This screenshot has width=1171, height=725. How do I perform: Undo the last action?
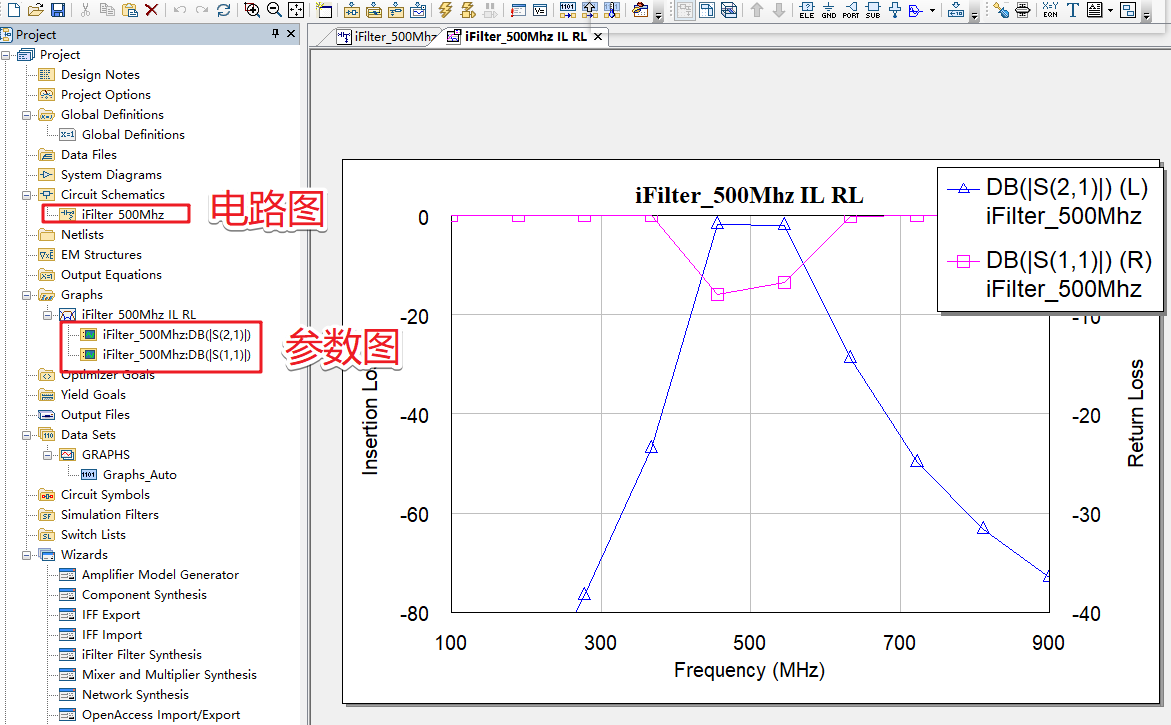point(179,10)
